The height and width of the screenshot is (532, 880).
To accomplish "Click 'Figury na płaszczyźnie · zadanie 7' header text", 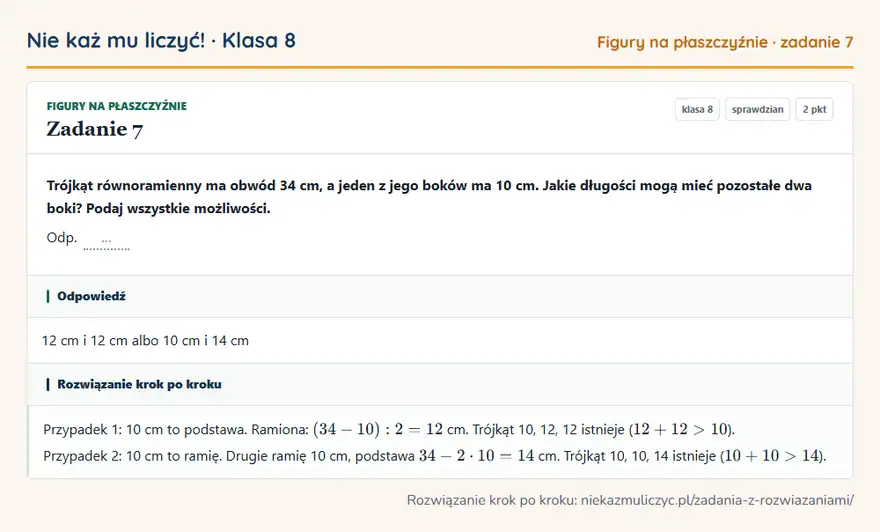I will click(x=725, y=42).
